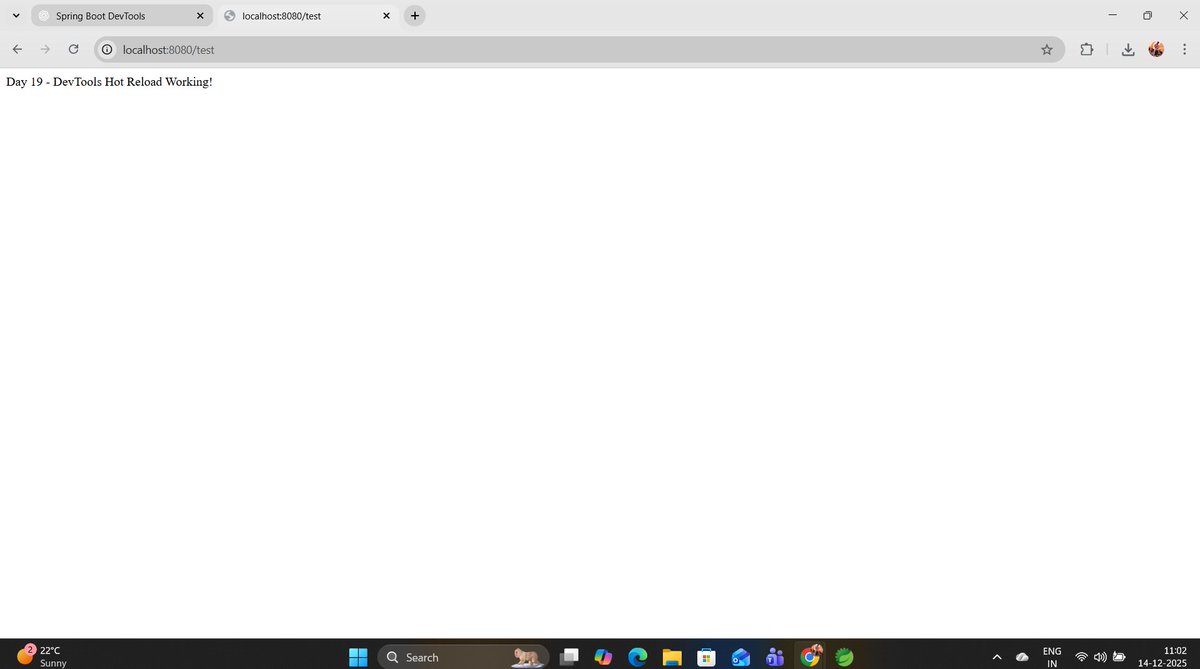Image resolution: width=1200 pixels, height=669 pixels.
Task: Open the volume speaker tray icon
Action: [1100, 657]
